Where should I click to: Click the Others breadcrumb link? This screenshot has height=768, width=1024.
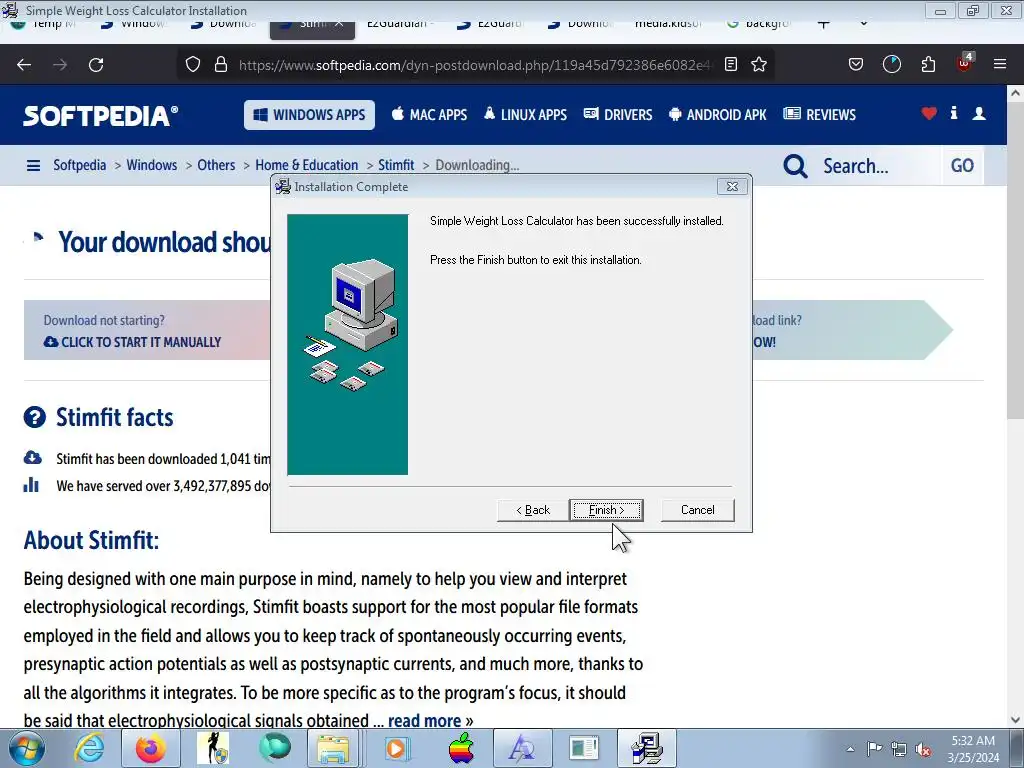[216, 165]
